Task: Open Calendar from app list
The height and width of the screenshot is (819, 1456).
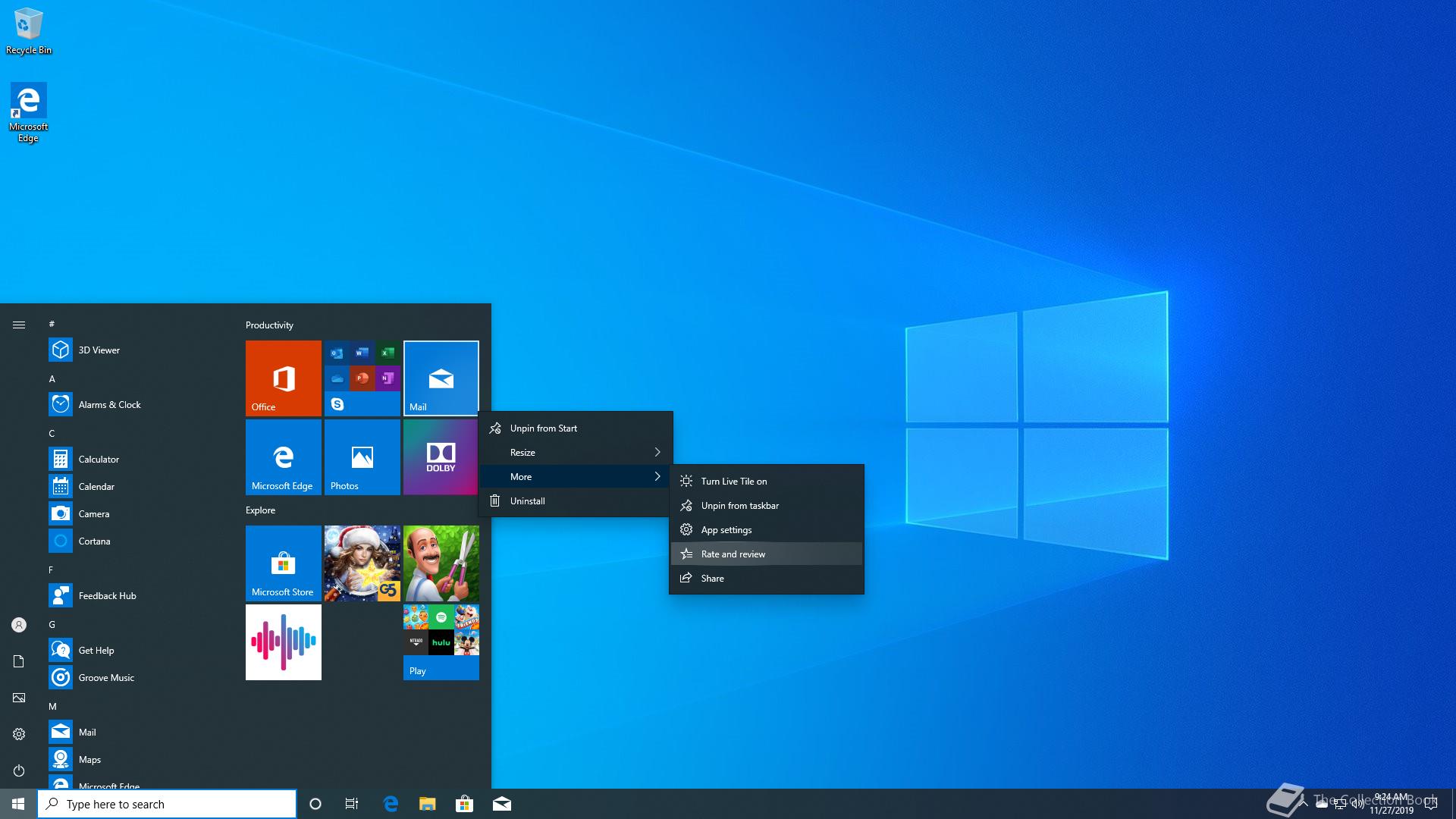Action: pyautogui.click(x=136, y=487)
